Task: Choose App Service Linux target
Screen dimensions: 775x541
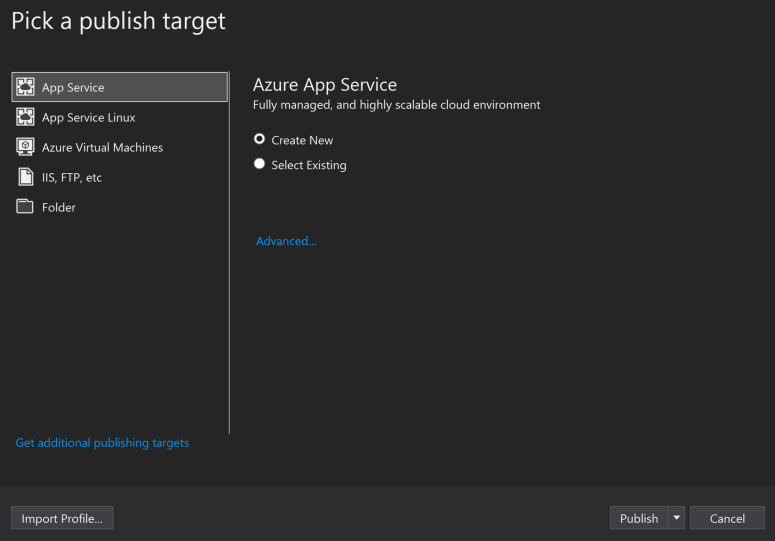Action: point(120,117)
